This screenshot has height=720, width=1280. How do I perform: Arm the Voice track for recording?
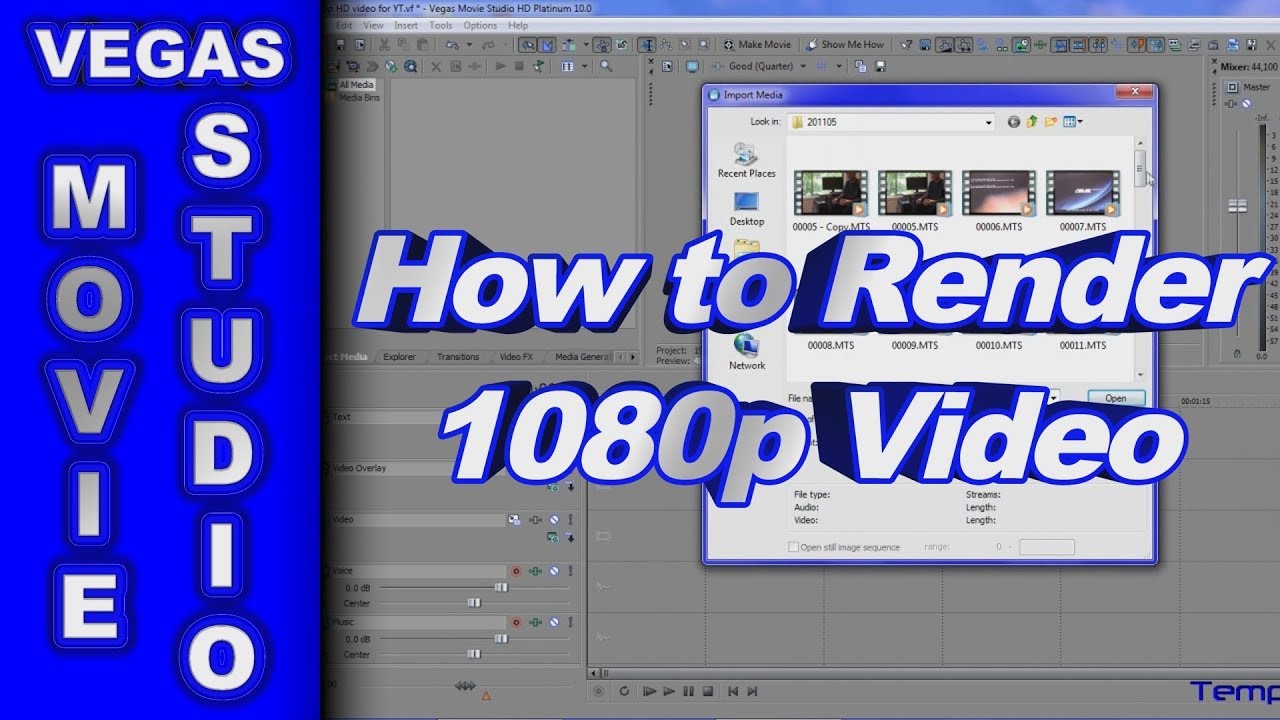tap(516, 571)
